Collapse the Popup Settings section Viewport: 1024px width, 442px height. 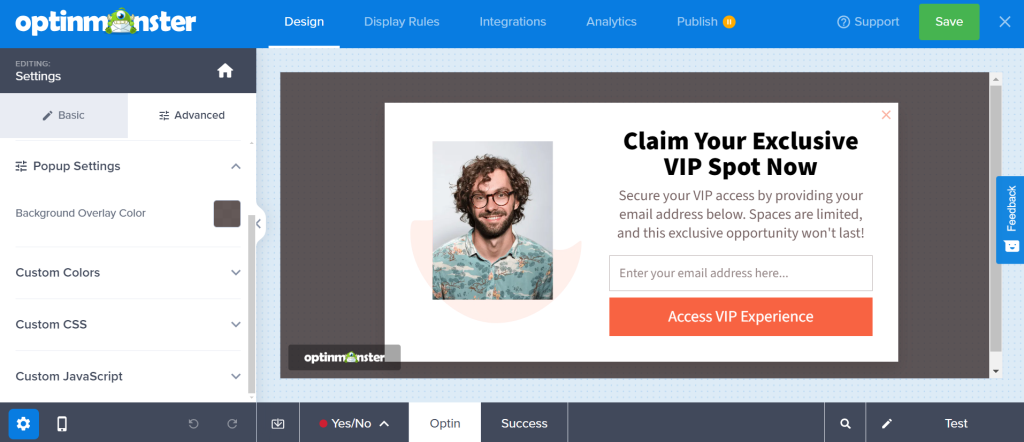click(x=236, y=166)
